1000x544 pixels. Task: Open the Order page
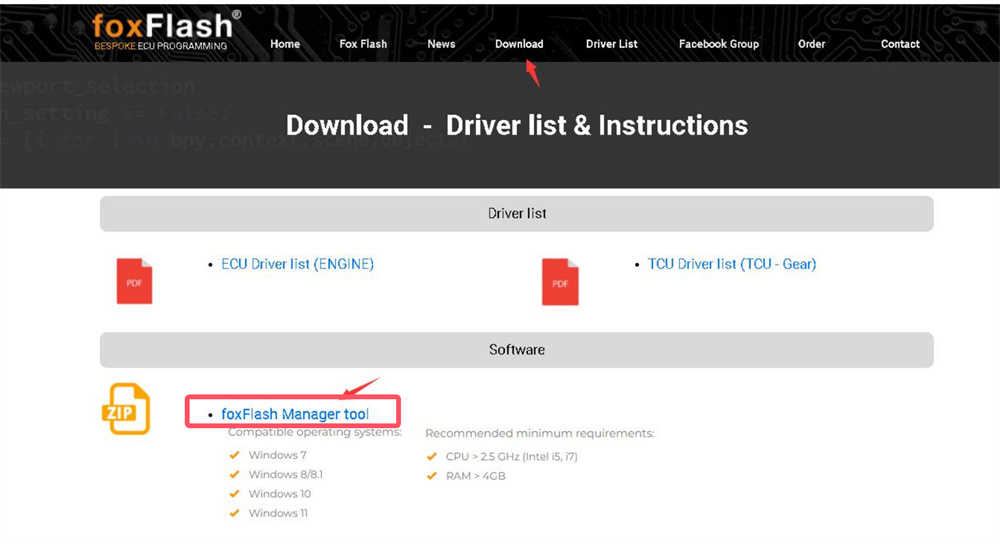pyautogui.click(x=811, y=44)
